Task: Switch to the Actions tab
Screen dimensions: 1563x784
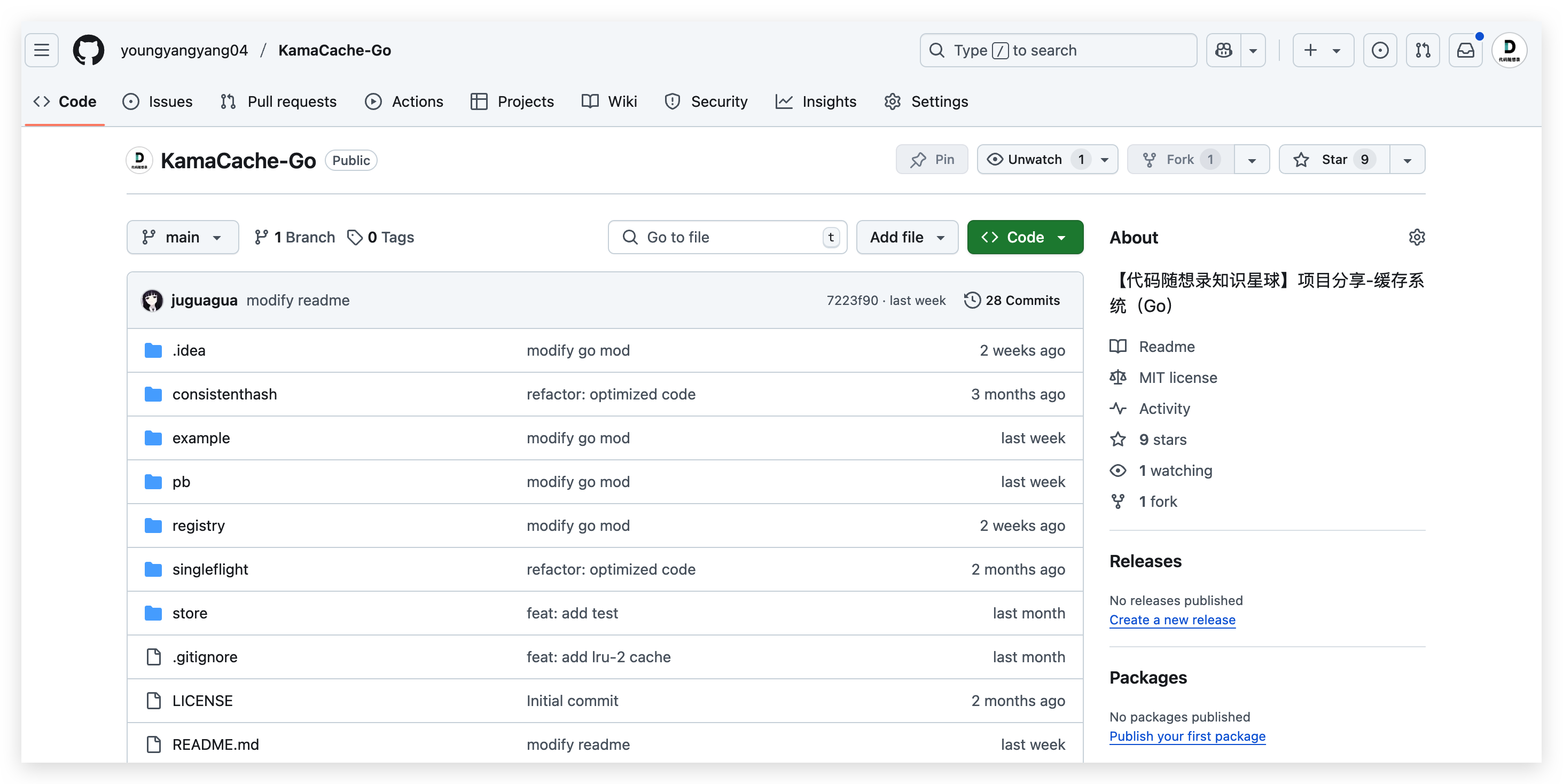Action: [x=404, y=101]
